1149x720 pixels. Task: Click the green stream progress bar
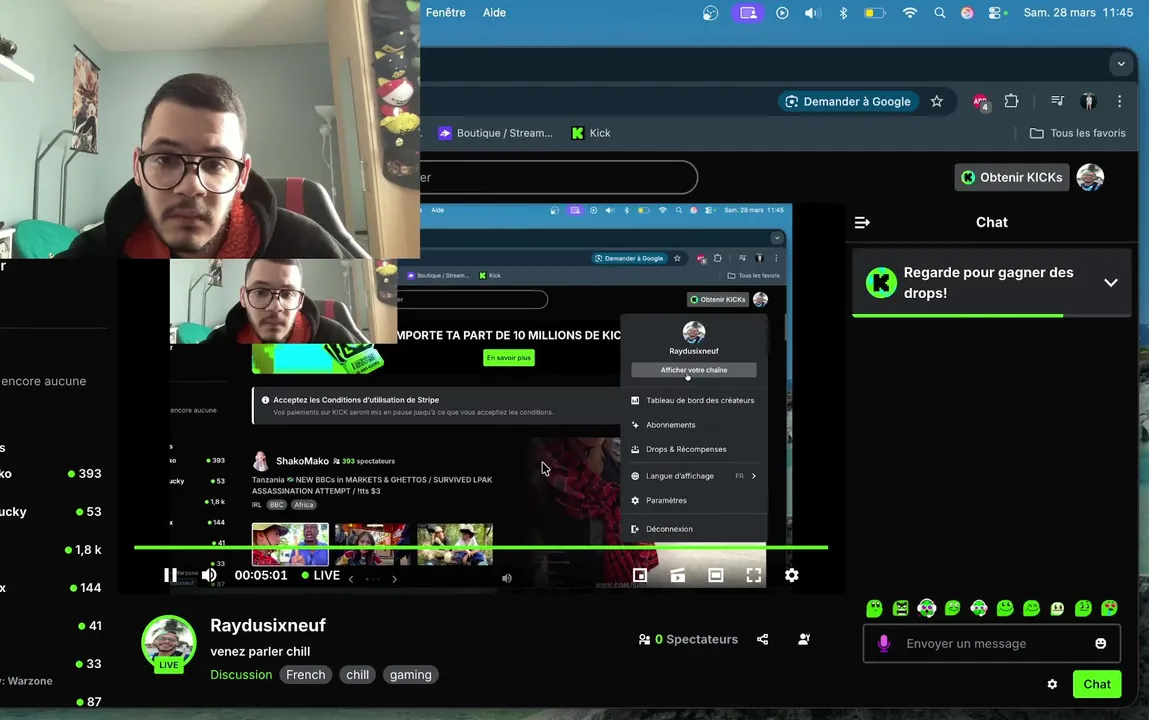(481, 547)
